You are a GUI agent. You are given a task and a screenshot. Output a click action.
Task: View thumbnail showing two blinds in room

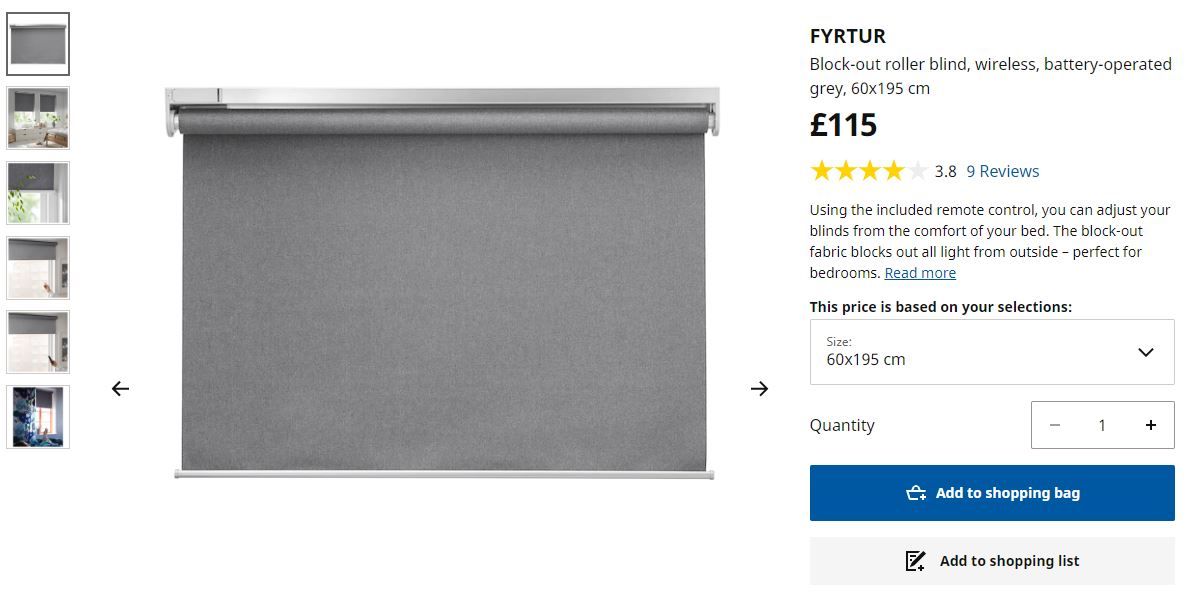click(x=38, y=118)
